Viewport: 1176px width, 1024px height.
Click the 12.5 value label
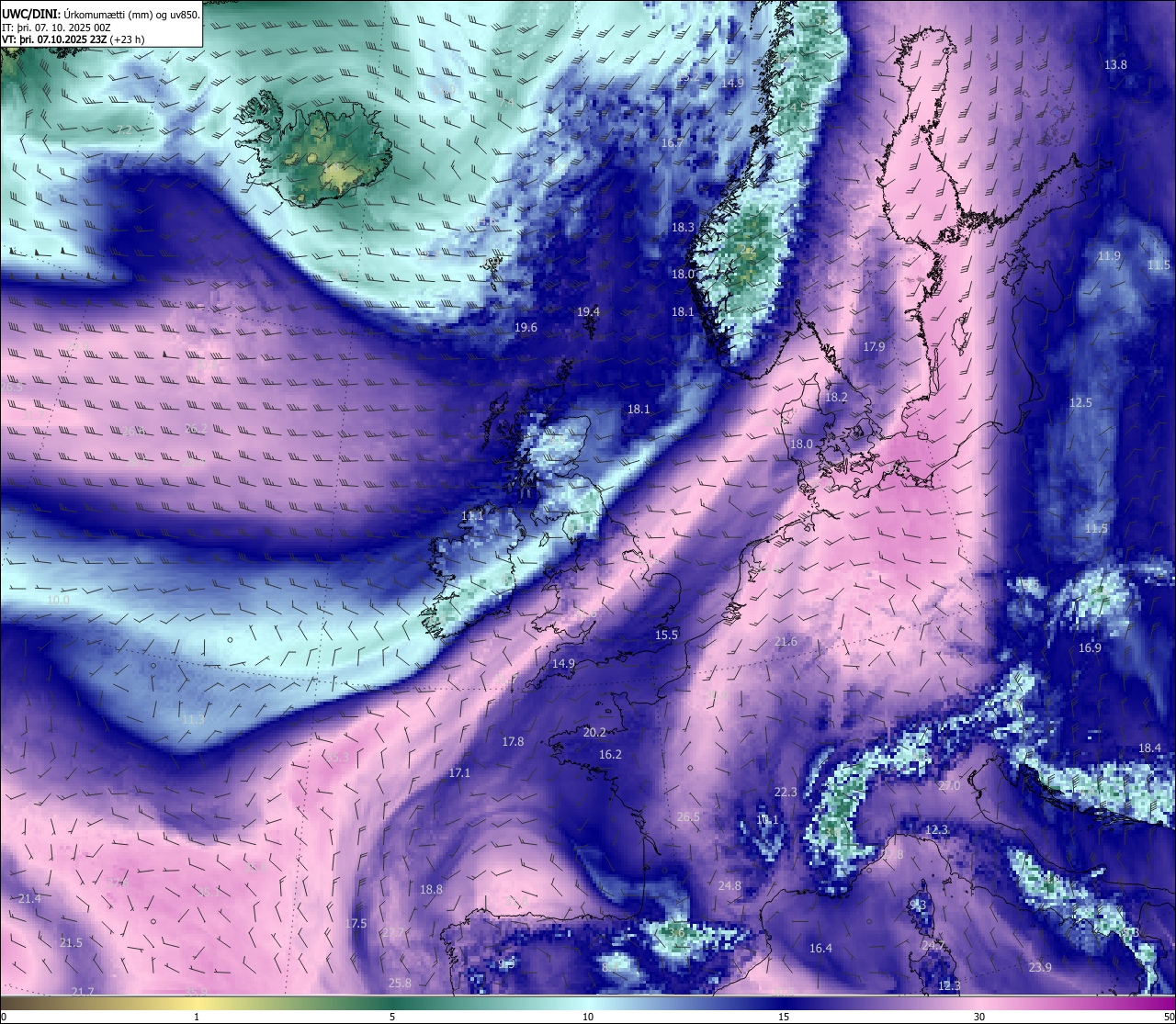(1080, 402)
